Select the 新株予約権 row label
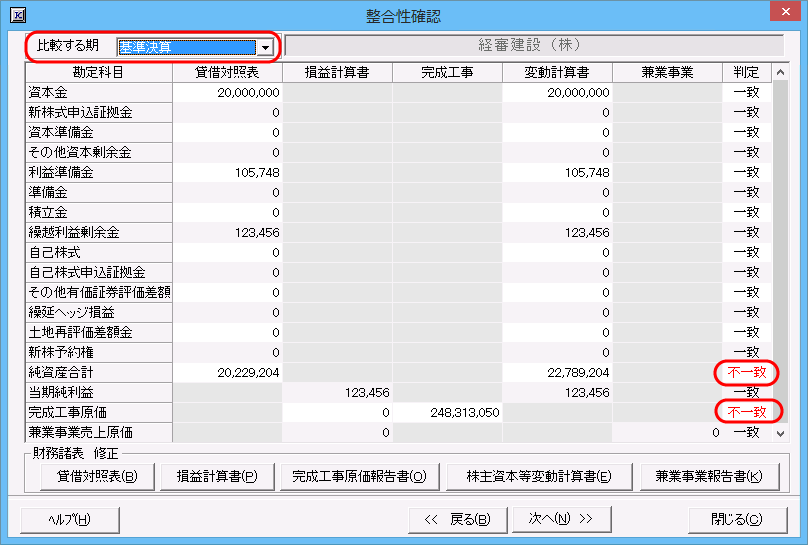The image size is (808, 545). tap(98, 353)
